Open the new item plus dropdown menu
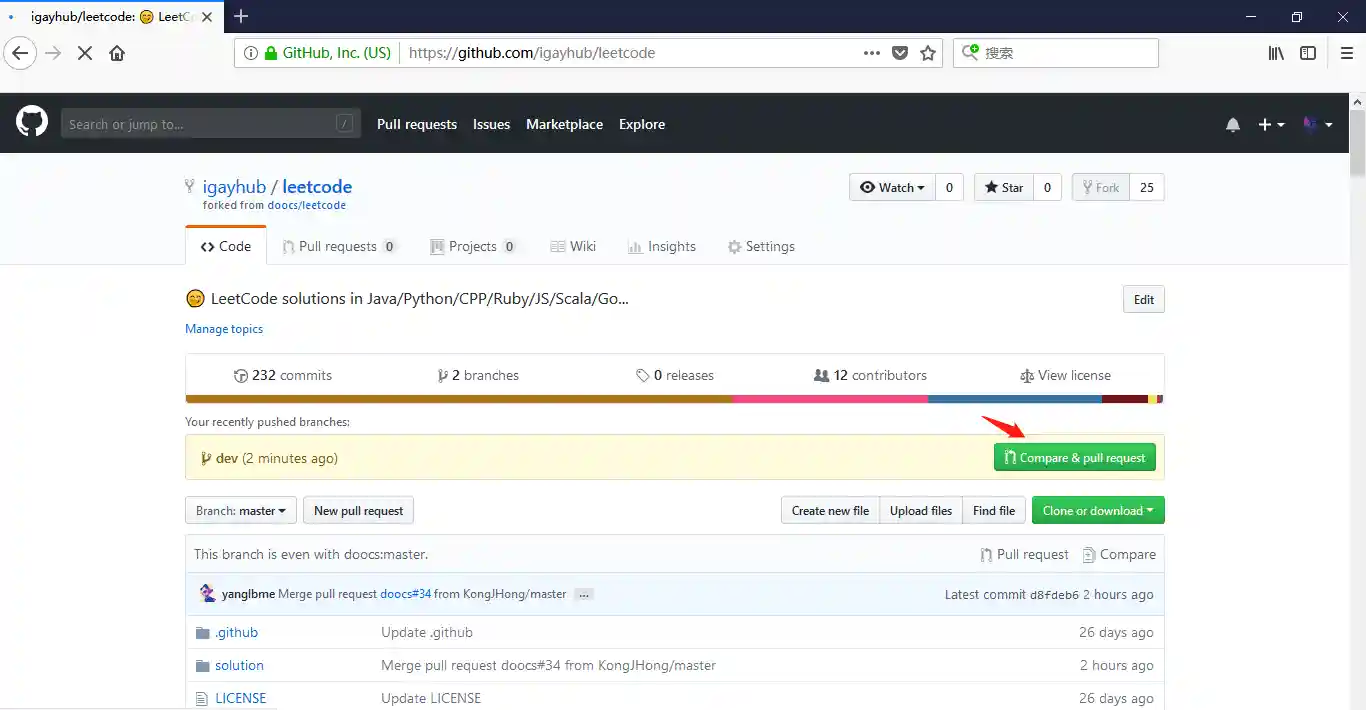 pyautogui.click(x=1270, y=124)
